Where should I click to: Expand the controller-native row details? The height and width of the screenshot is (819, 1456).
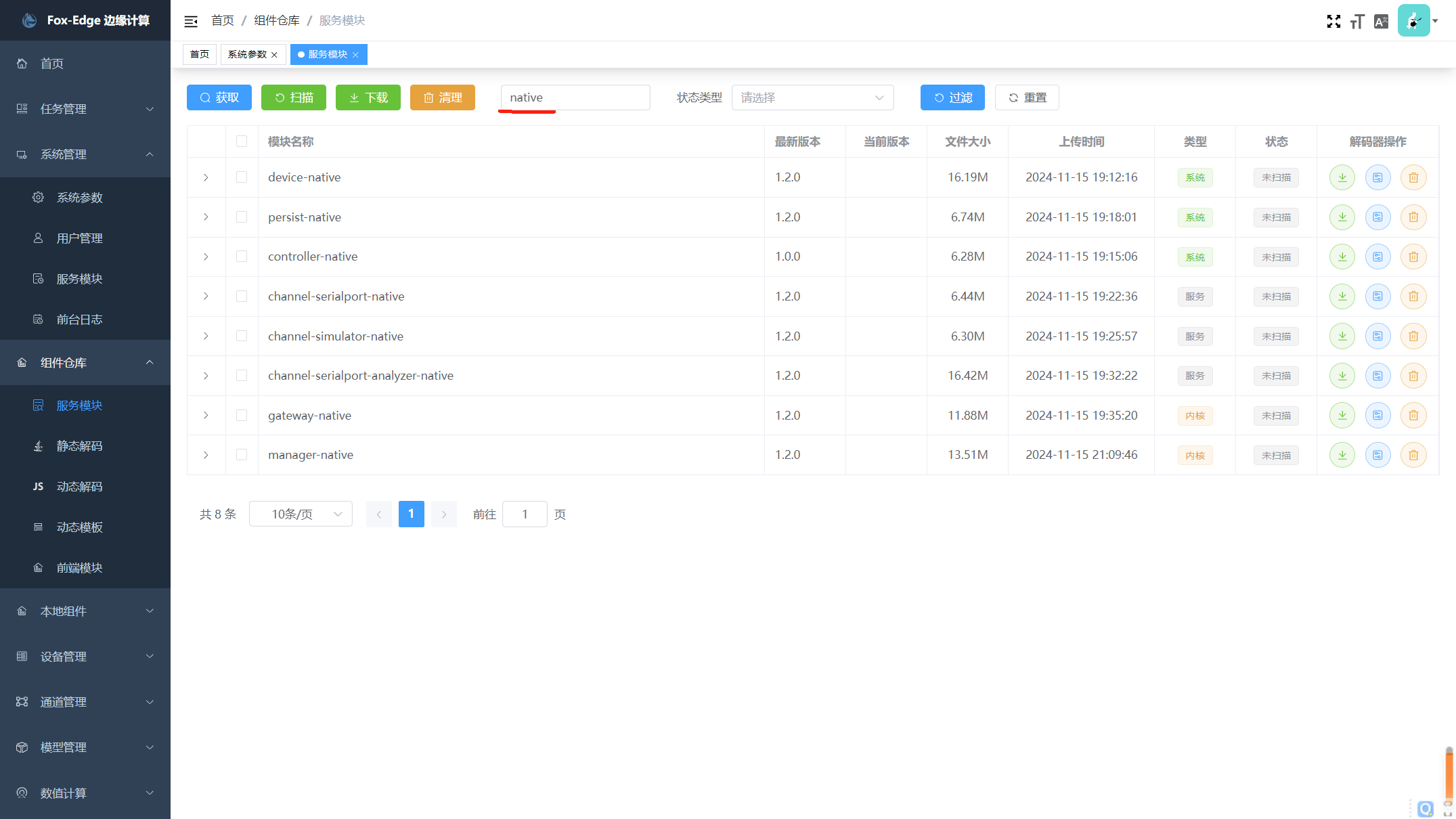click(206, 257)
